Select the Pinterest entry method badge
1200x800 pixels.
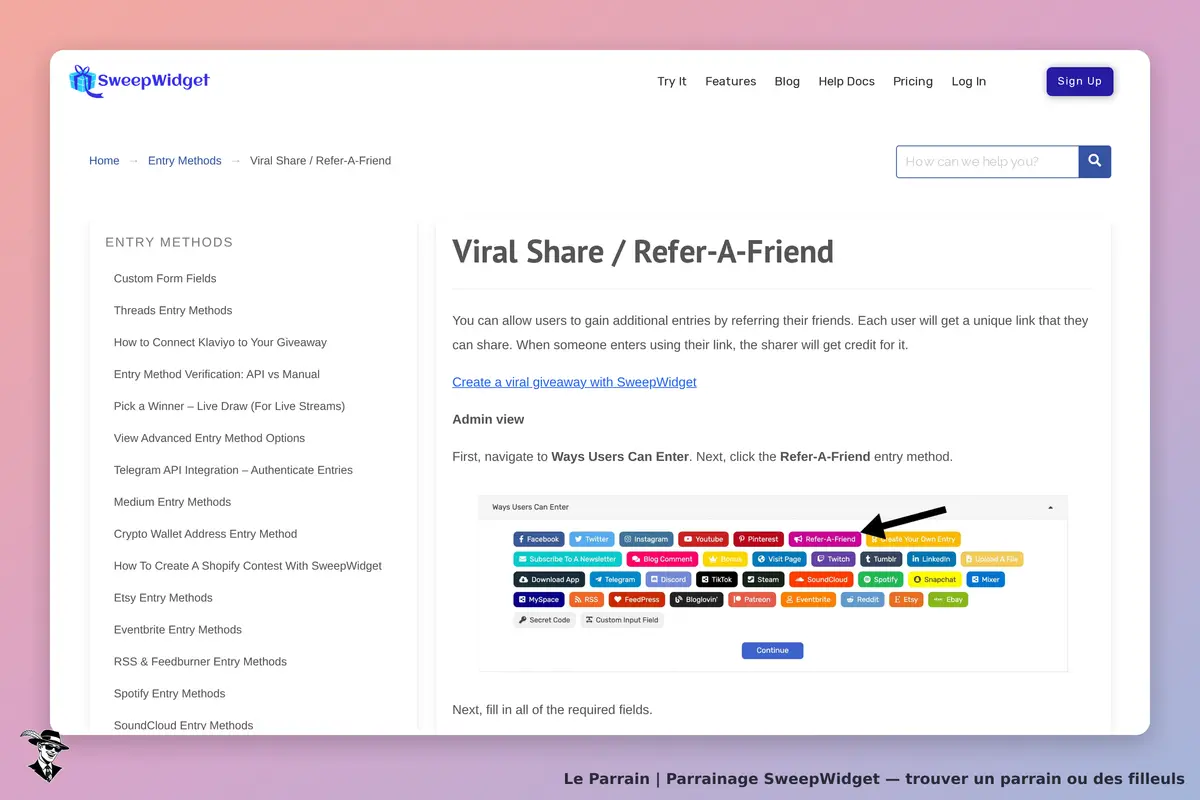click(759, 539)
